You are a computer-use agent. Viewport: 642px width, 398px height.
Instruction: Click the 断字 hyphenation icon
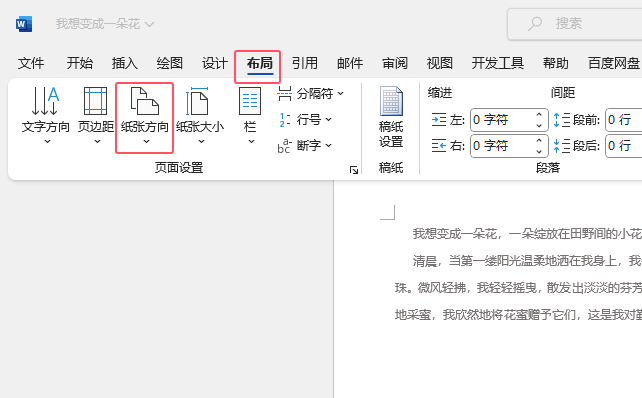tap(284, 146)
